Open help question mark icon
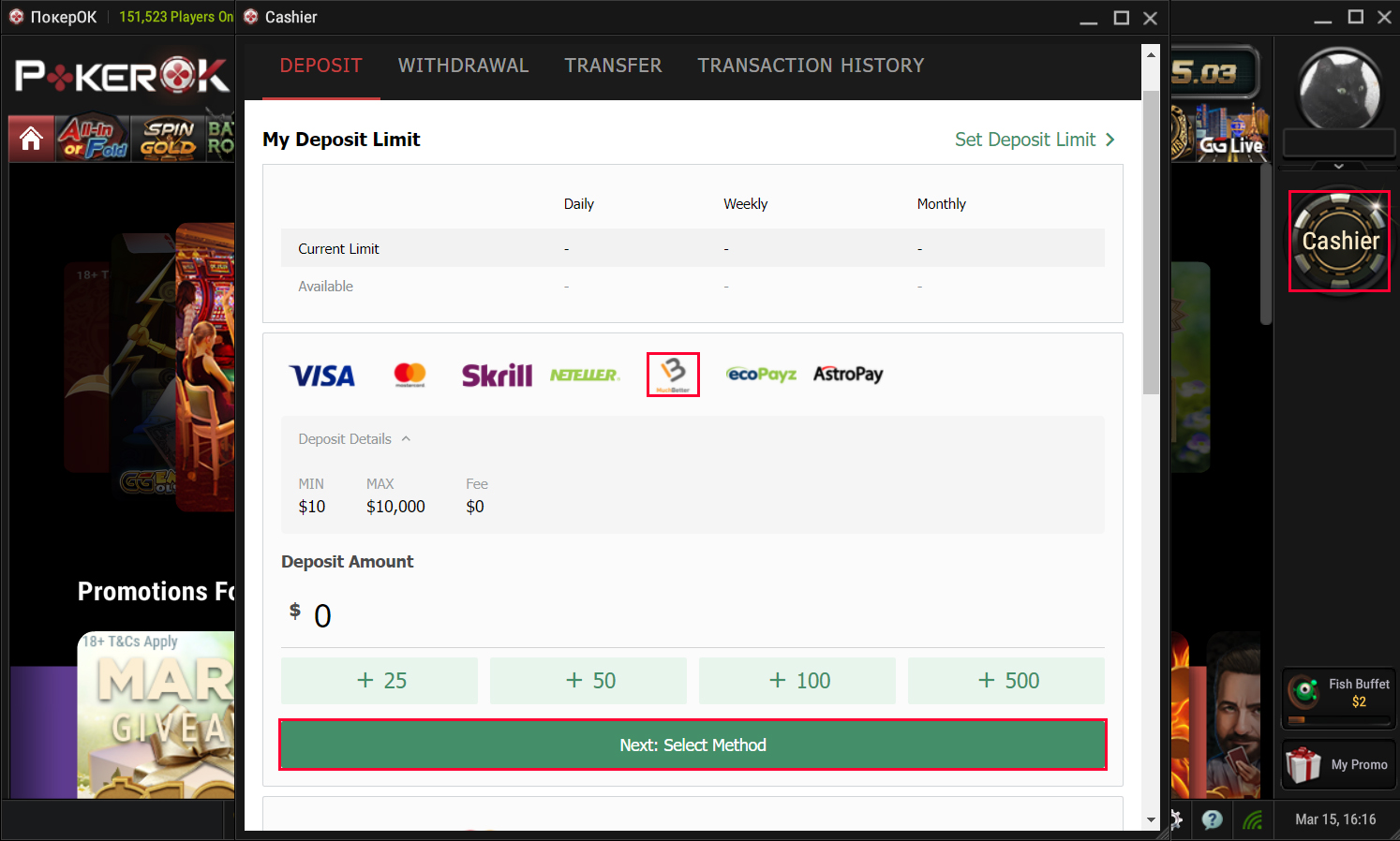Screen dimensions: 1400x841 pyautogui.click(x=1213, y=819)
